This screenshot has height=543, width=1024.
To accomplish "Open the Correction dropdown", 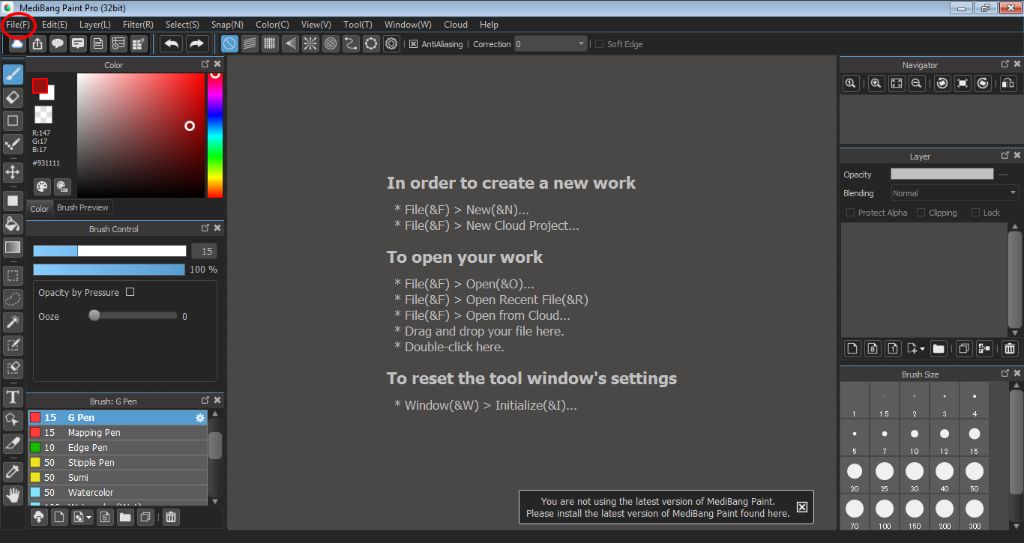I will pos(551,44).
